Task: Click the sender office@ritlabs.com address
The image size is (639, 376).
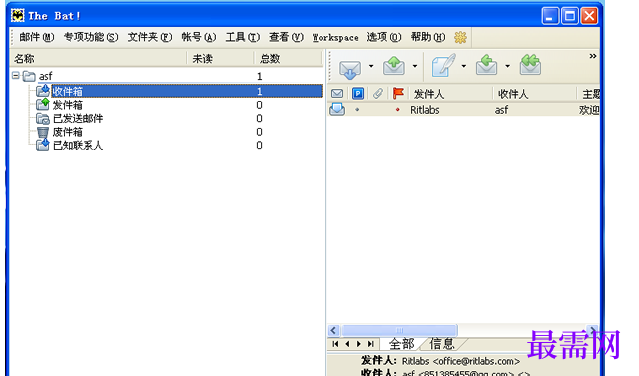Action: 476,361
